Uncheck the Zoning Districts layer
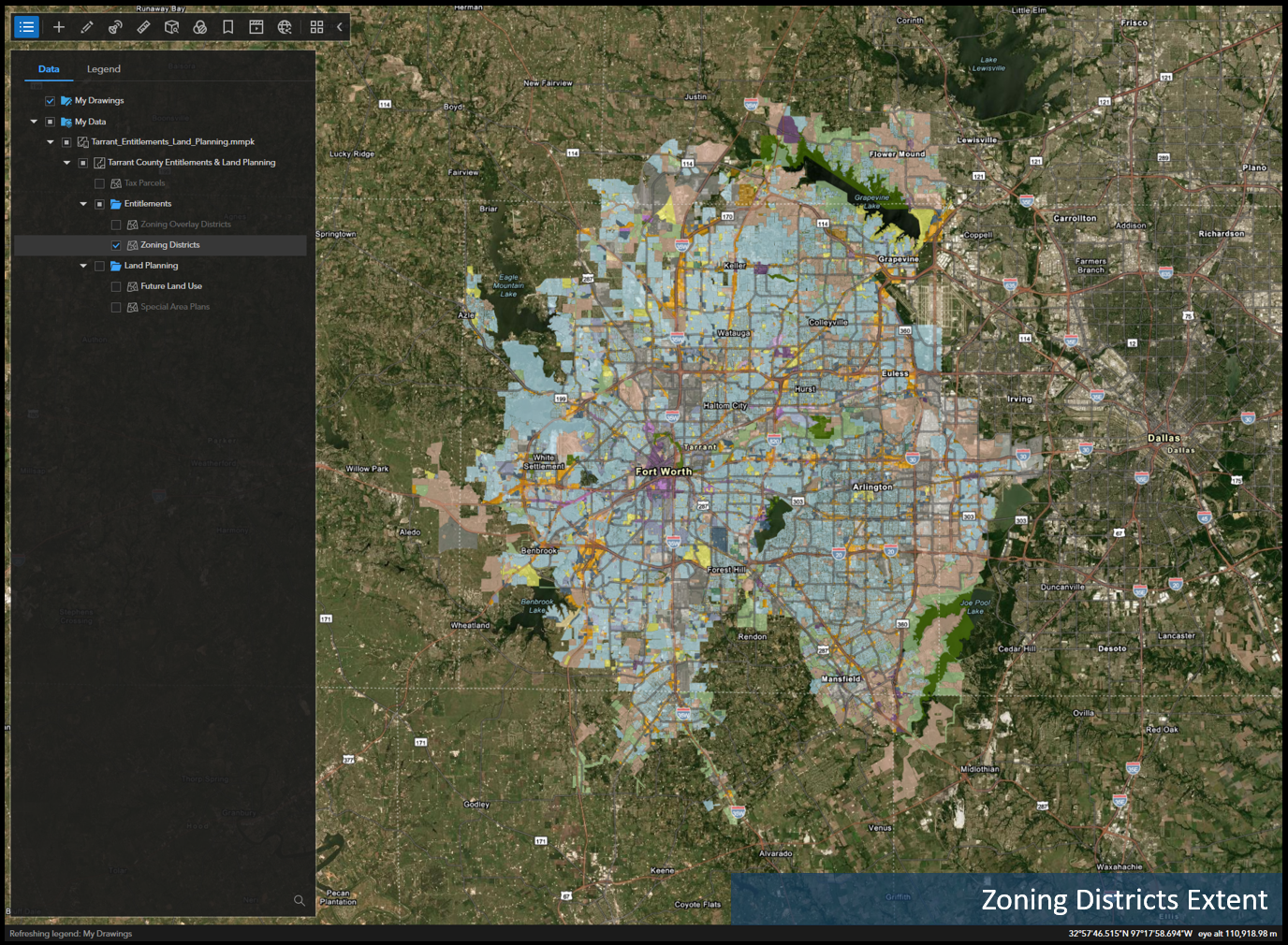Screen dimensions: 1288x945 [x=116, y=244]
